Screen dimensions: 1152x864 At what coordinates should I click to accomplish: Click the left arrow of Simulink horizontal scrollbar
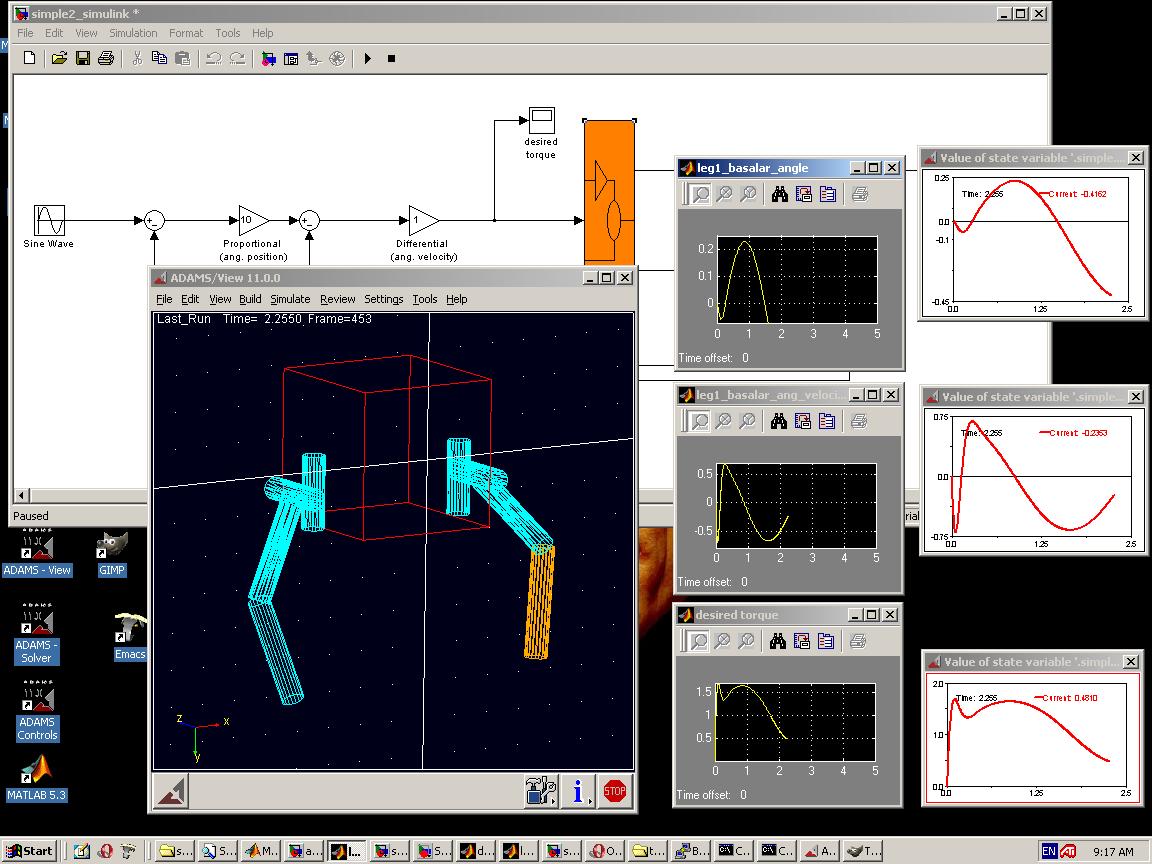[21, 496]
